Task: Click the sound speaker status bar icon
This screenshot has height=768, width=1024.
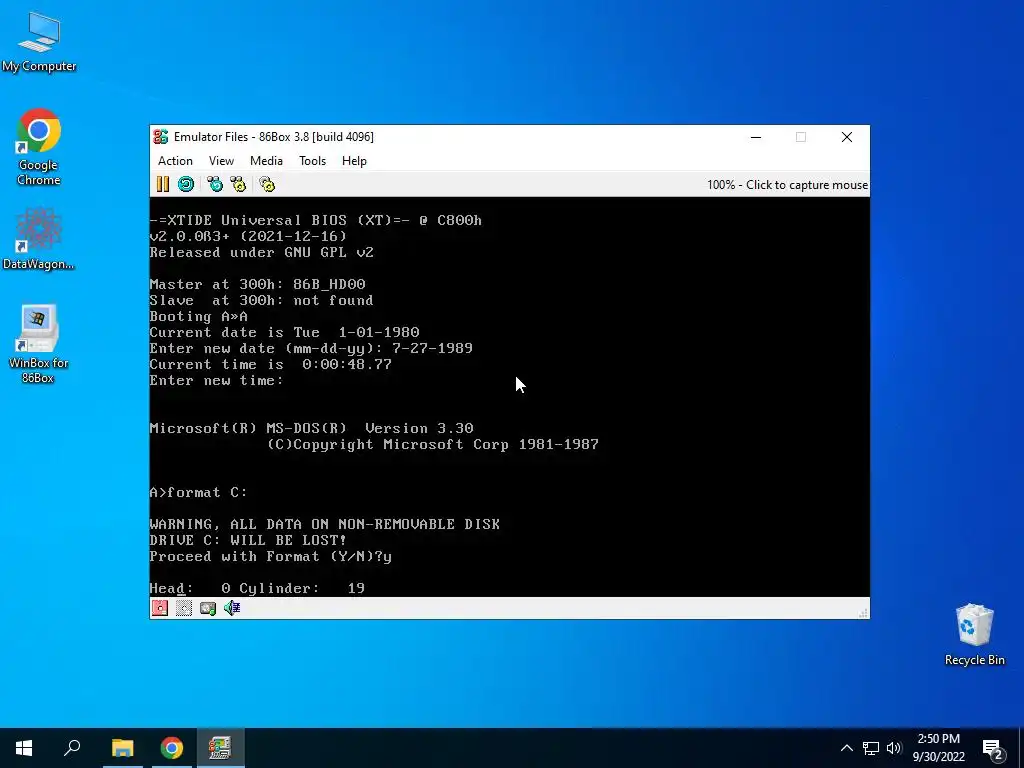Action: pos(232,608)
